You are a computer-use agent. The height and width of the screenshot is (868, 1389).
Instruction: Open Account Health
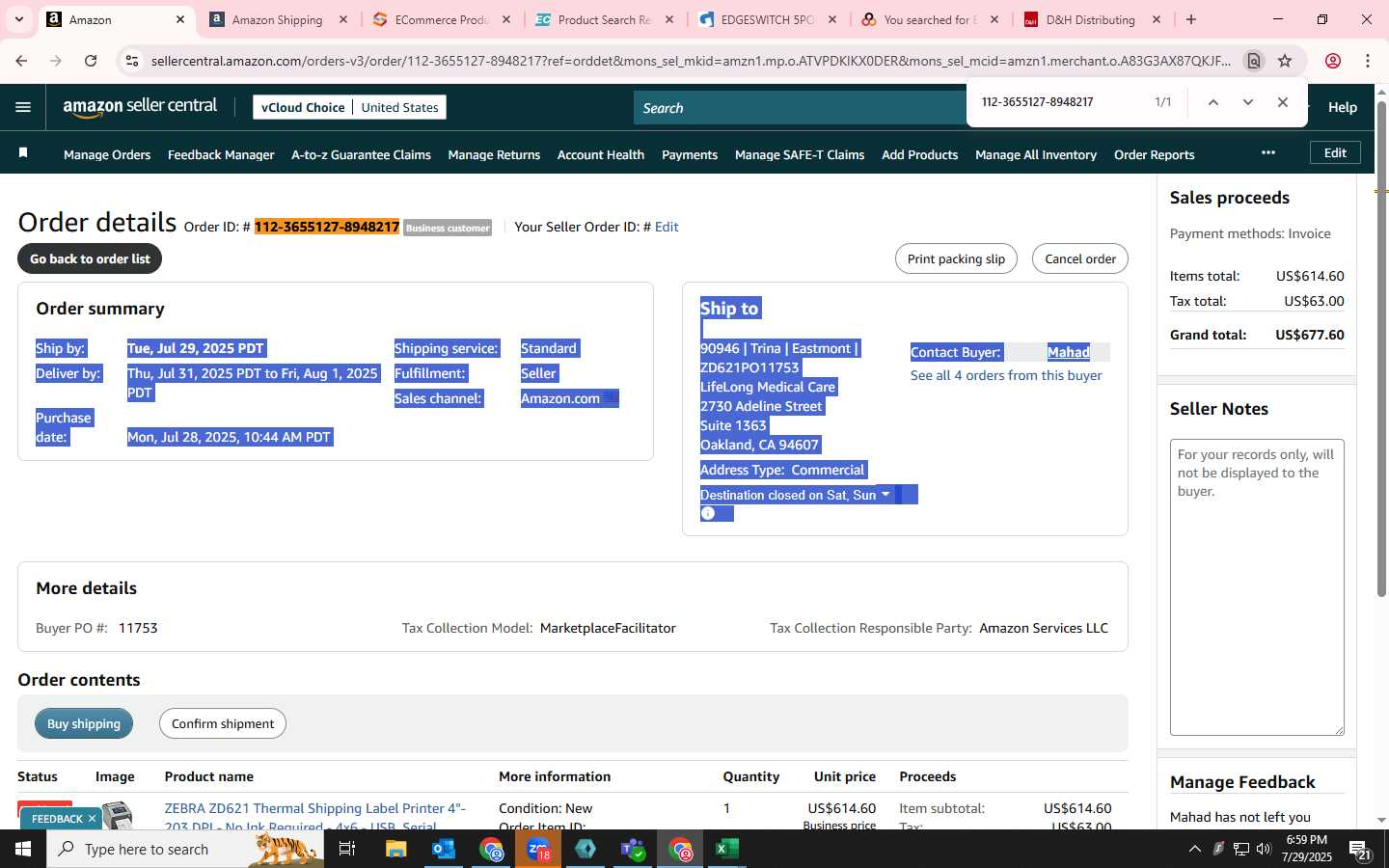(601, 154)
